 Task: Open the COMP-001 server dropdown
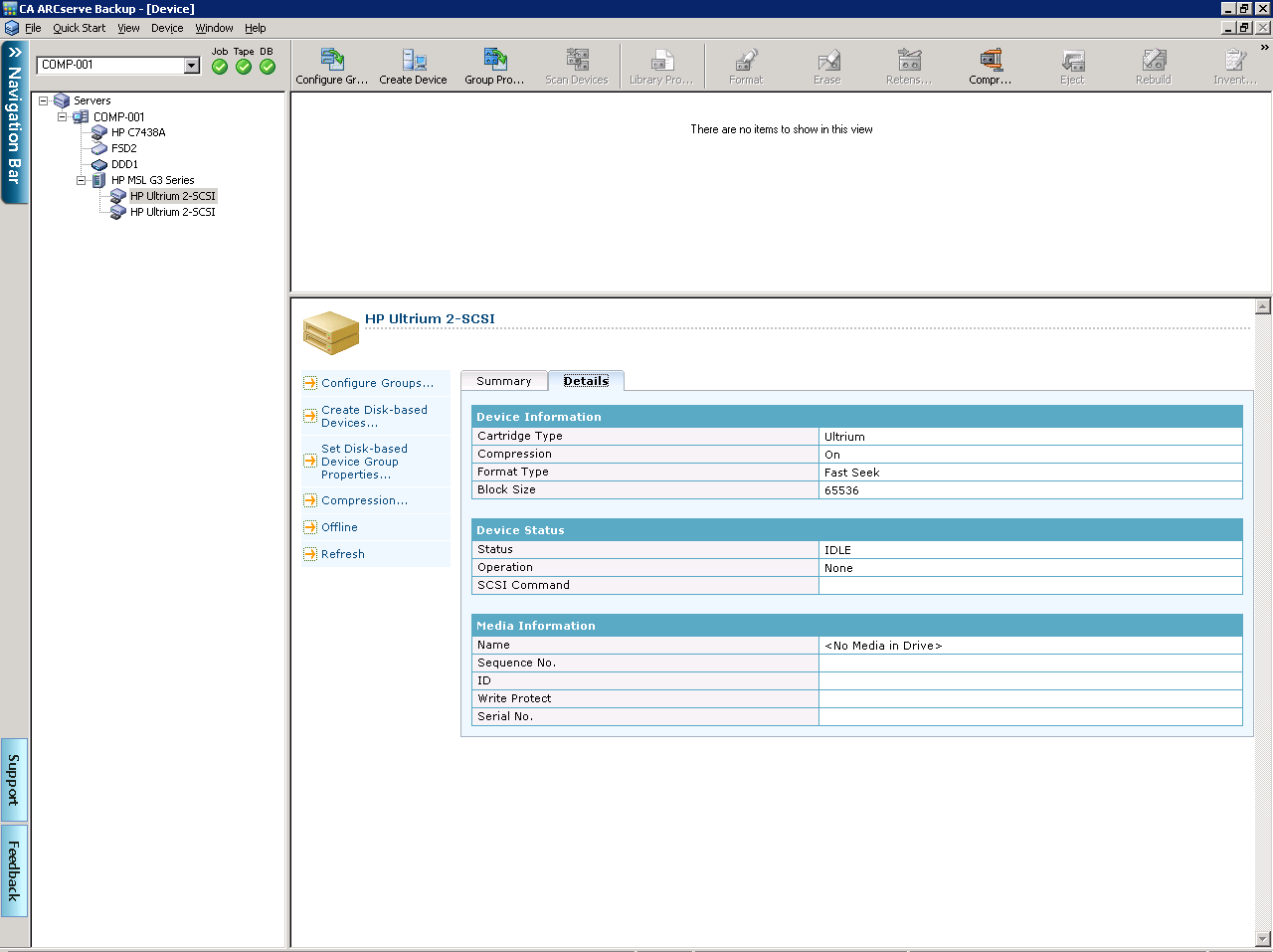[x=192, y=66]
